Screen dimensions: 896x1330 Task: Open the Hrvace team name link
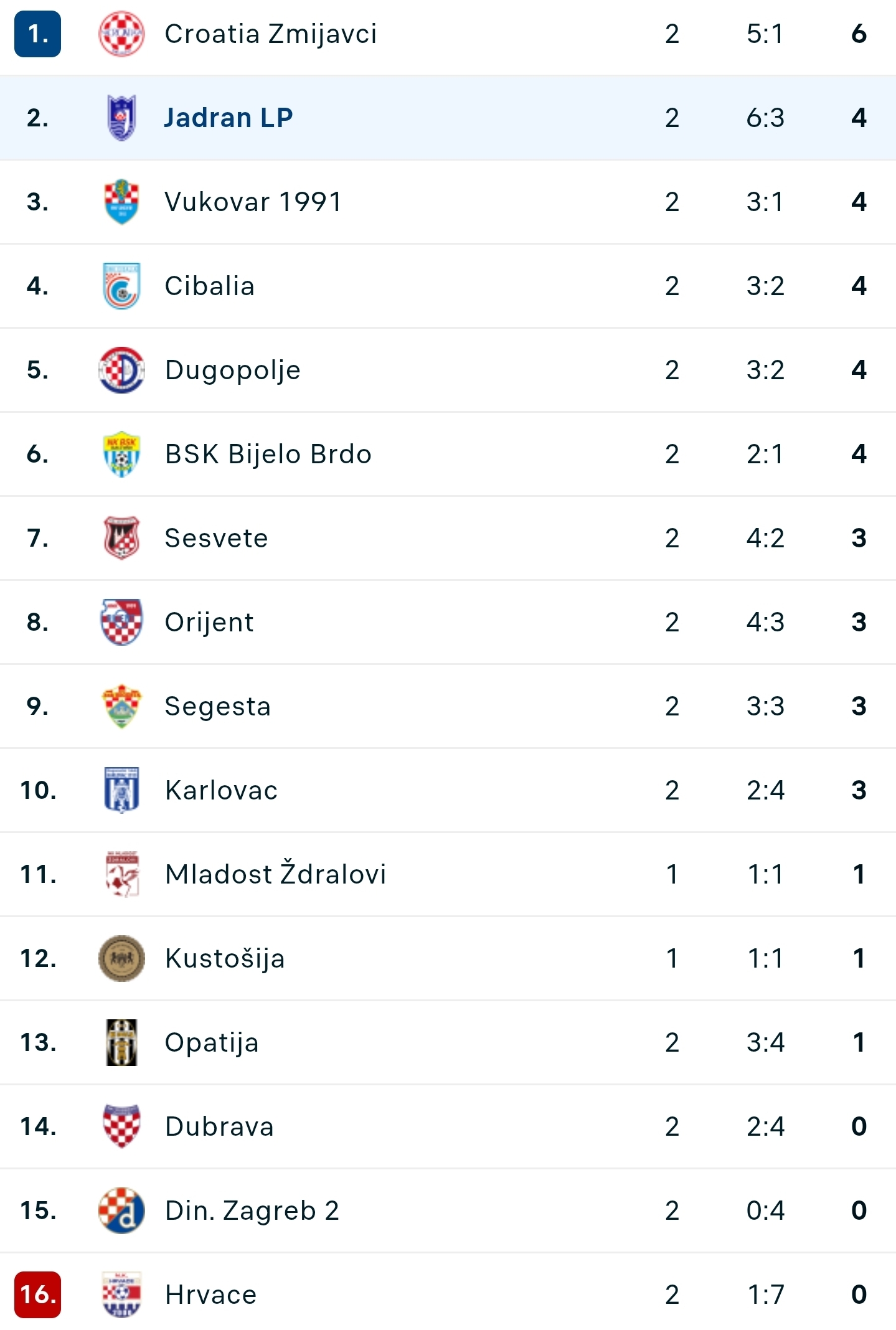(210, 1295)
